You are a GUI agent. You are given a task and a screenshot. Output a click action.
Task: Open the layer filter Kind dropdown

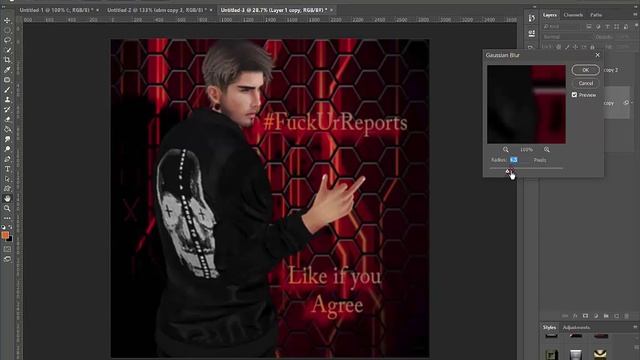point(561,27)
